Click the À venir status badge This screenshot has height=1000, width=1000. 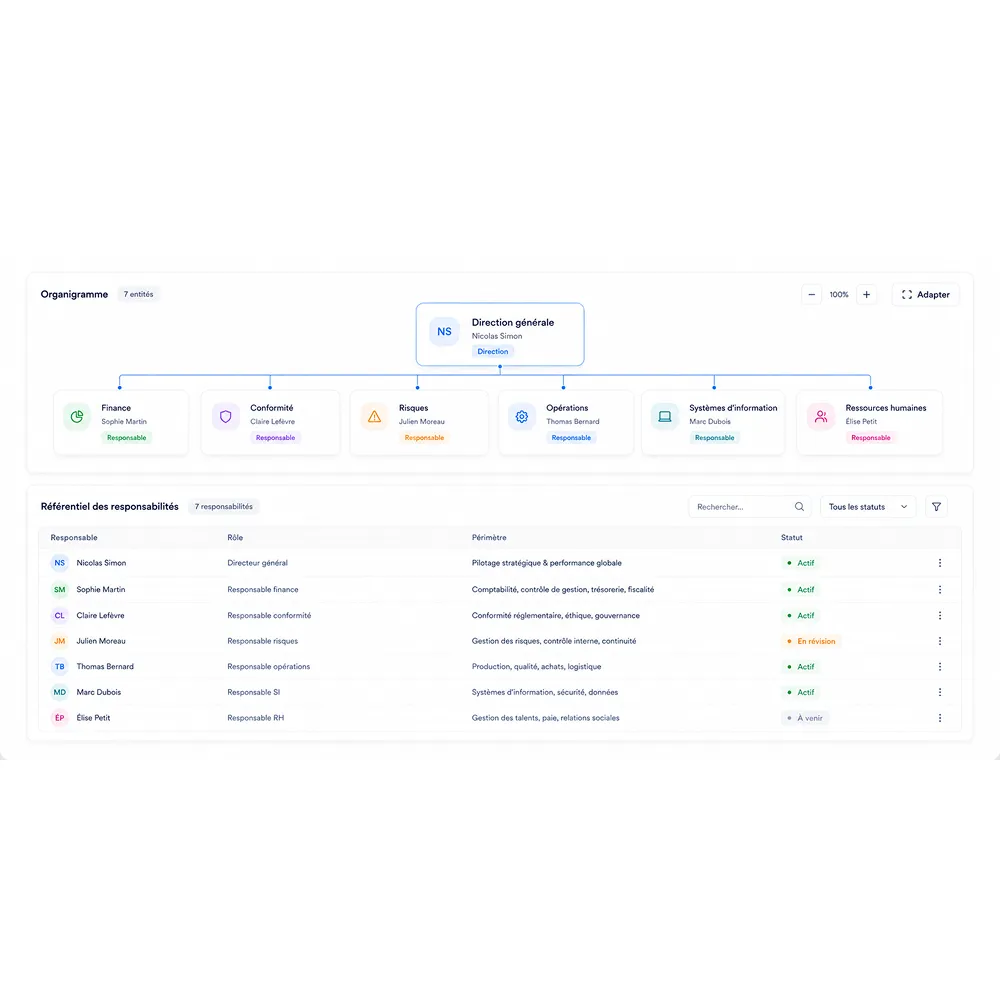(x=804, y=718)
